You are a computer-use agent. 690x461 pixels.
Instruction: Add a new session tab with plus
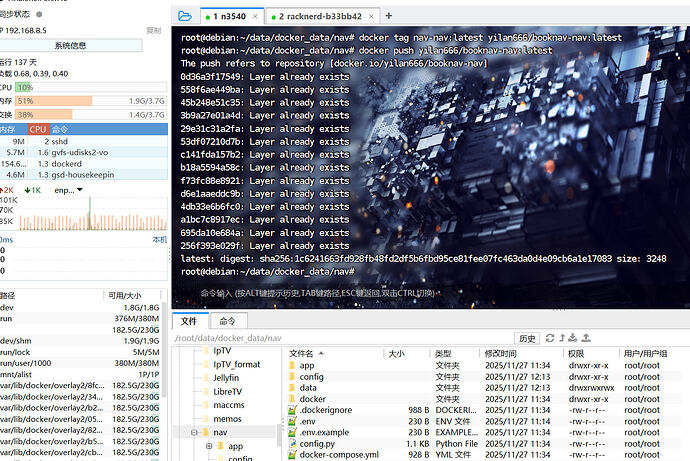[389, 16]
